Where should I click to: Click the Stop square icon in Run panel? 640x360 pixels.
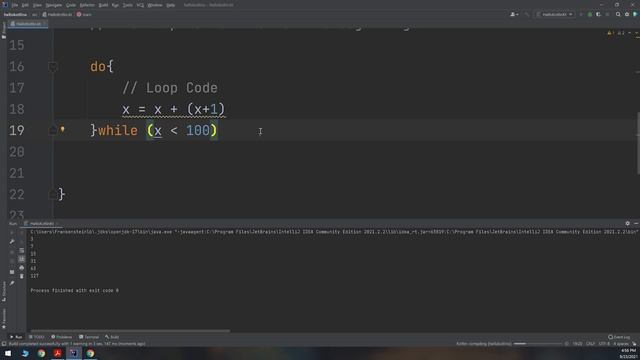(x=12, y=272)
